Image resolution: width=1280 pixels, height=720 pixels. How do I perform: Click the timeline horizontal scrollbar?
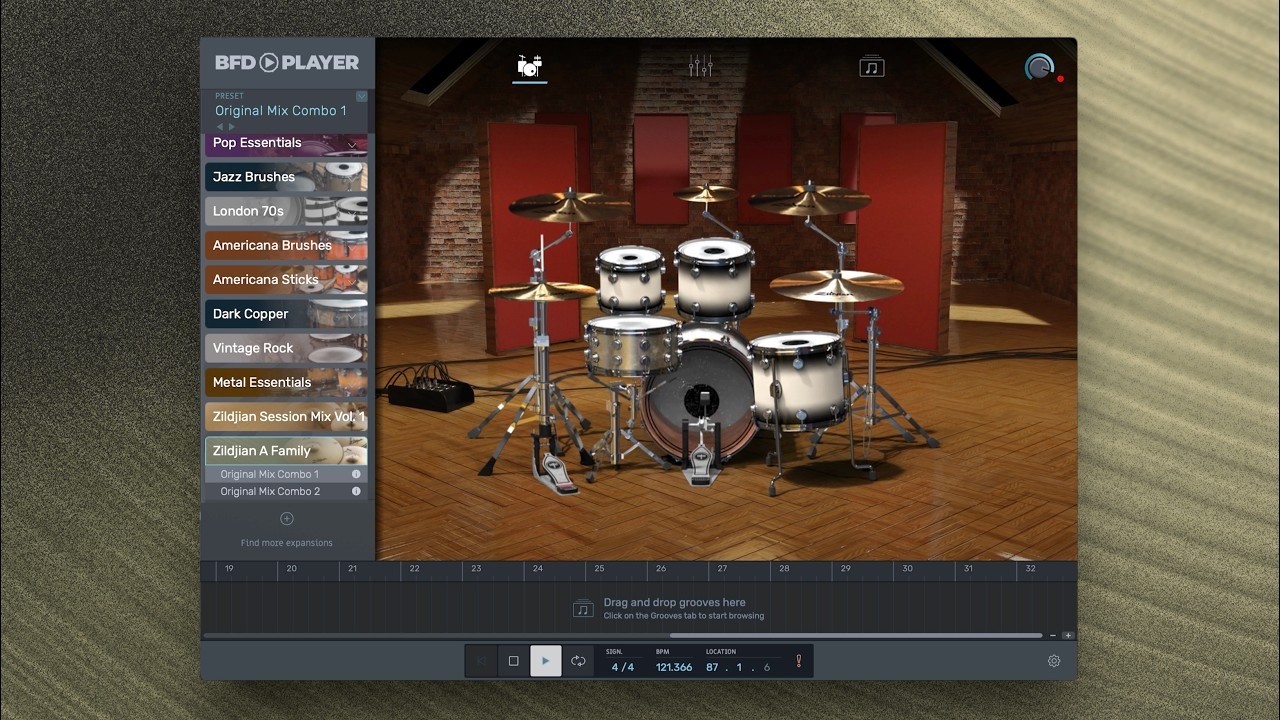click(856, 635)
